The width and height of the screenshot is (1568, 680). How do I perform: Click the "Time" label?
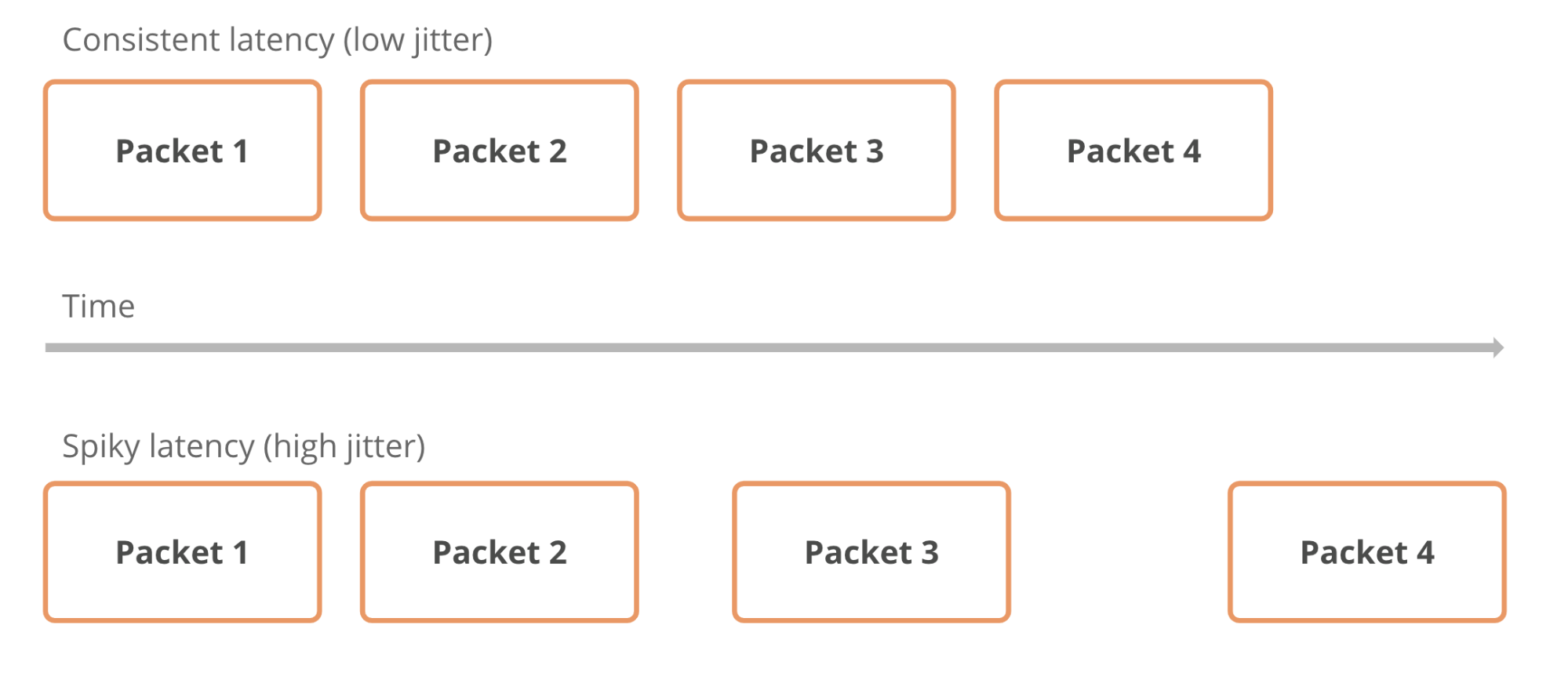pyautogui.click(x=98, y=306)
